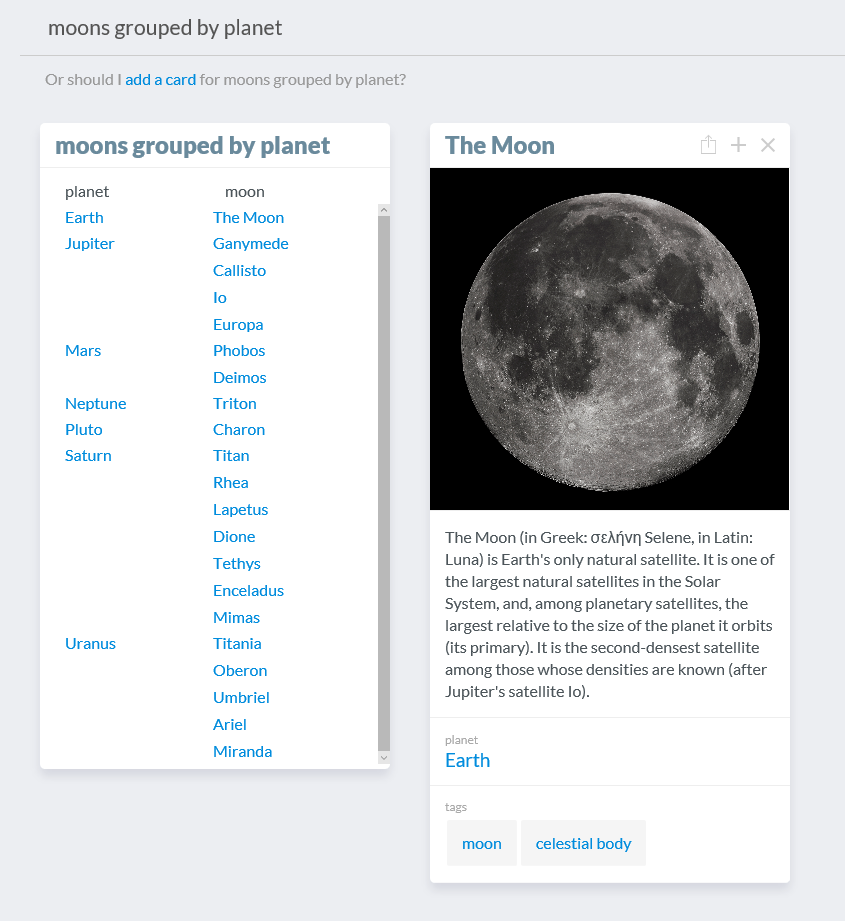Open the Europa moon link
This screenshot has width=845, height=921.
tap(238, 324)
